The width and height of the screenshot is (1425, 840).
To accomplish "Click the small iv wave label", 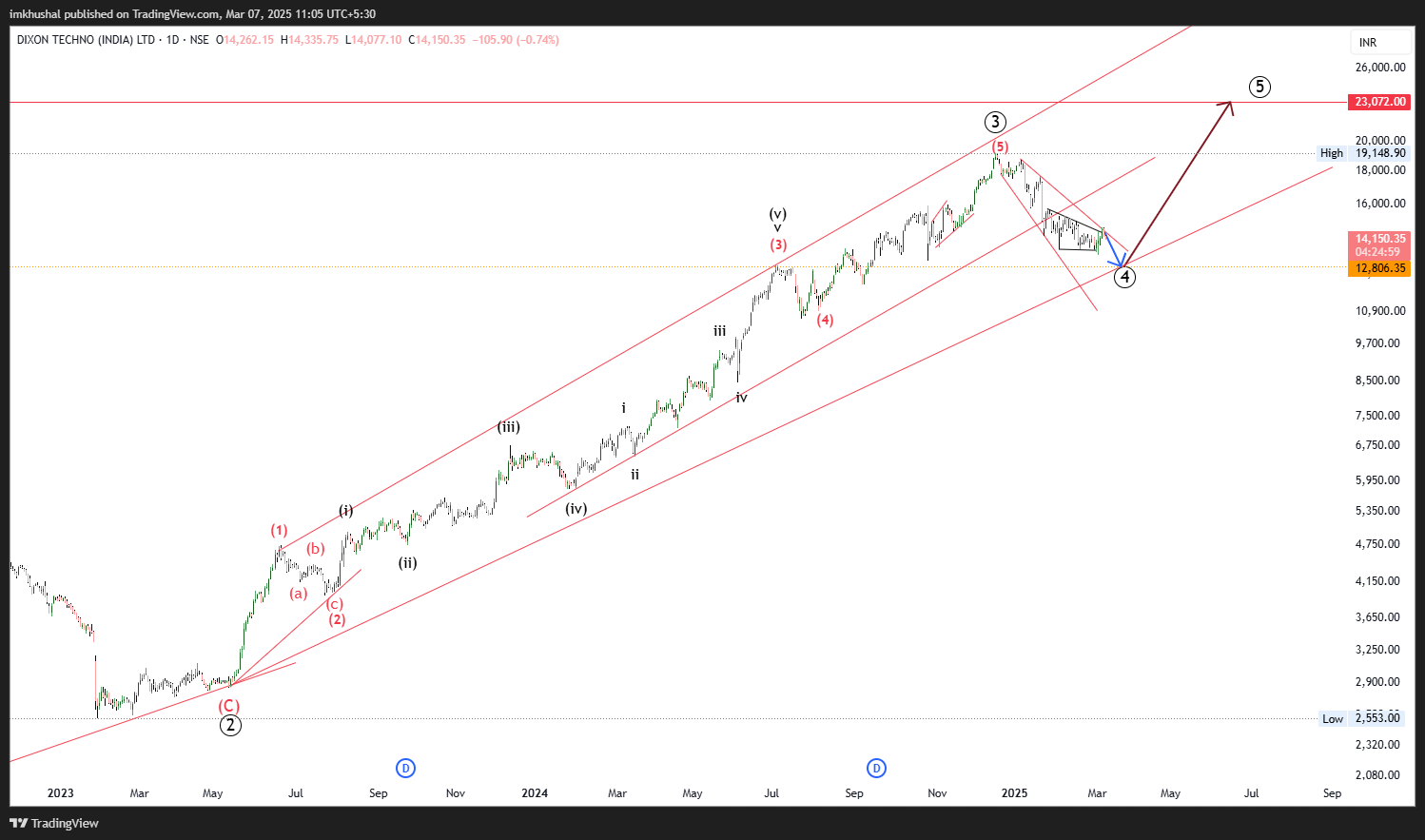I will [742, 398].
